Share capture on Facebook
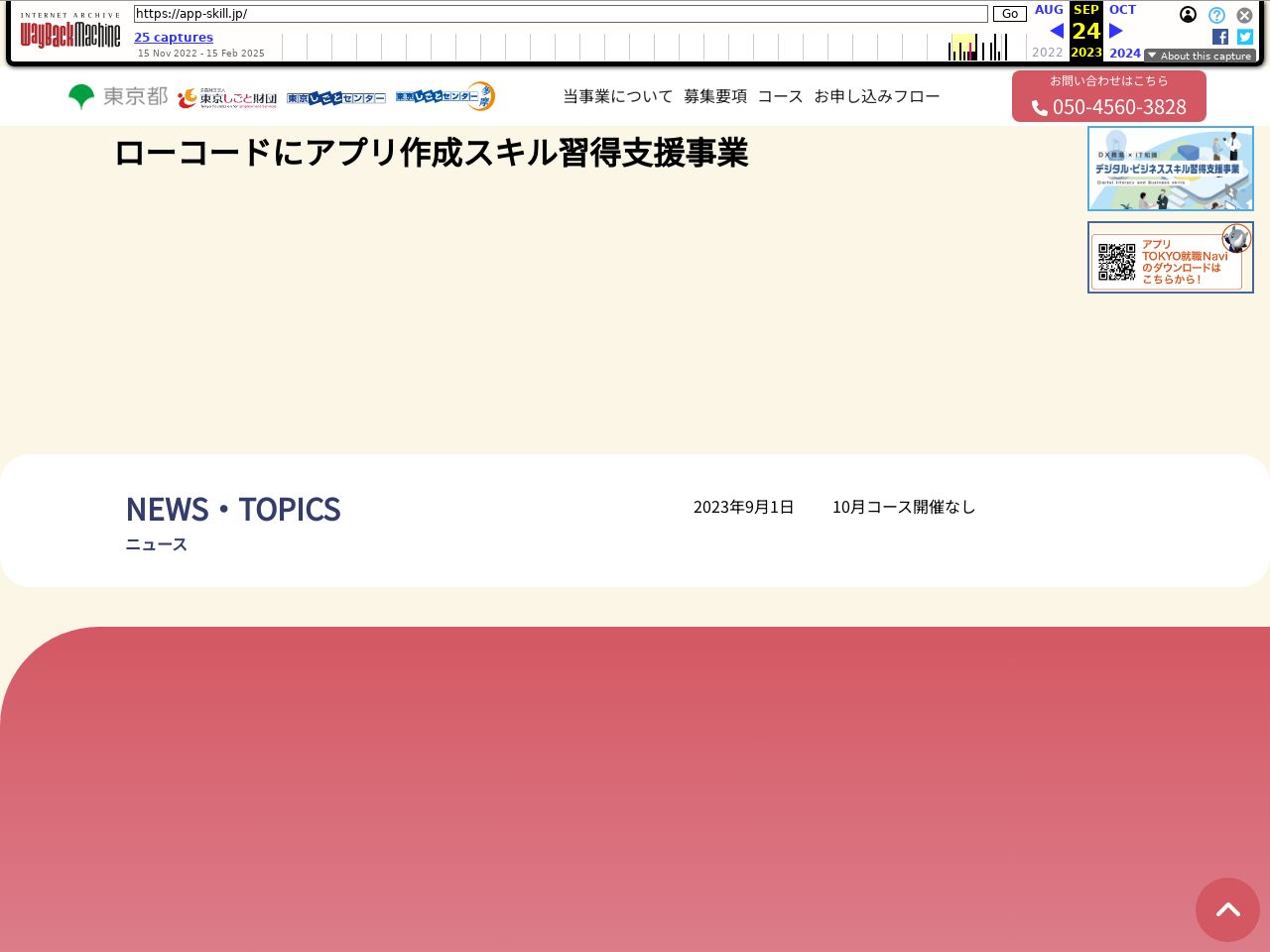Viewport: 1270px width, 952px height. click(1220, 37)
